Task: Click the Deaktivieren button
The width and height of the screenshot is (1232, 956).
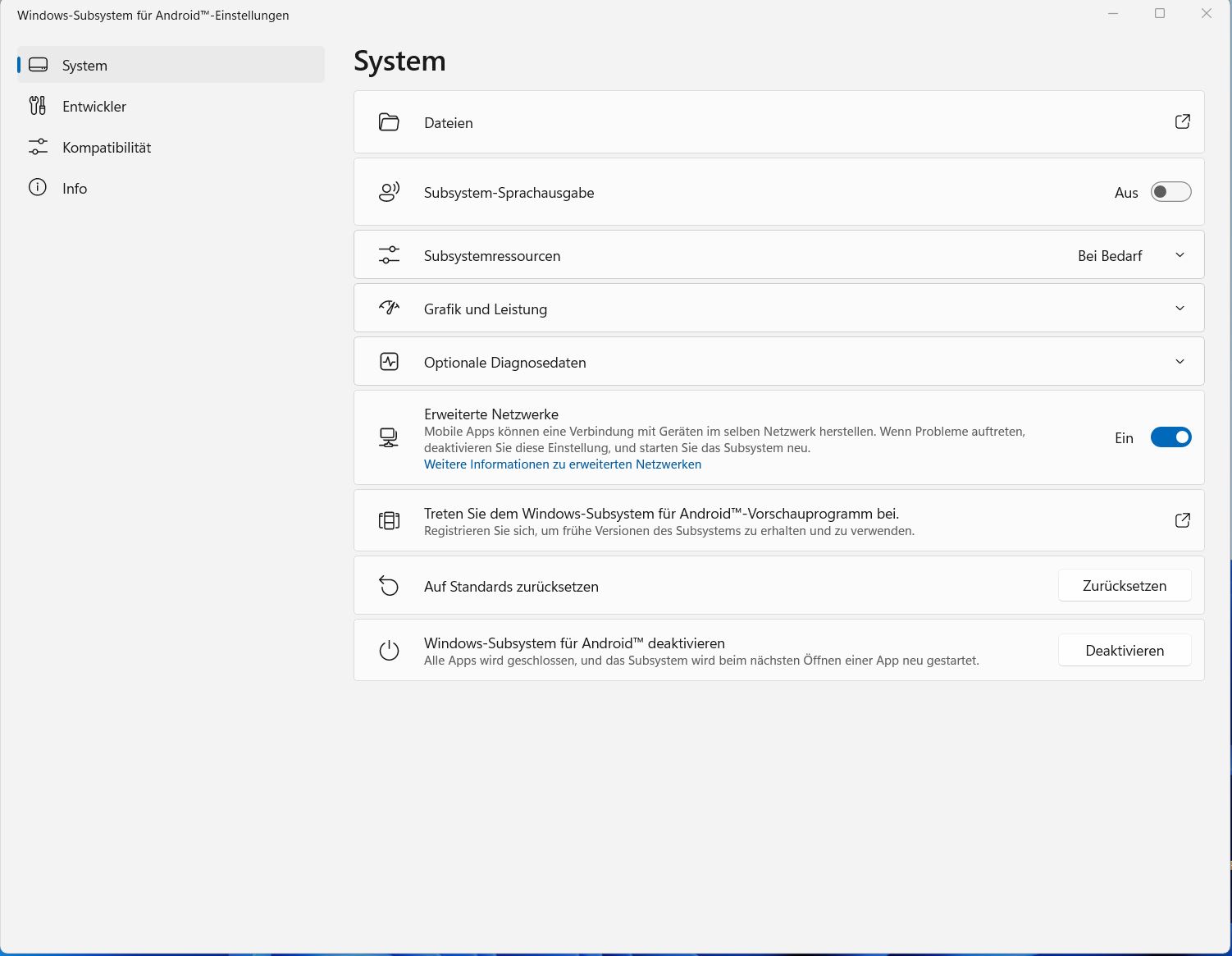Action: pos(1124,651)
